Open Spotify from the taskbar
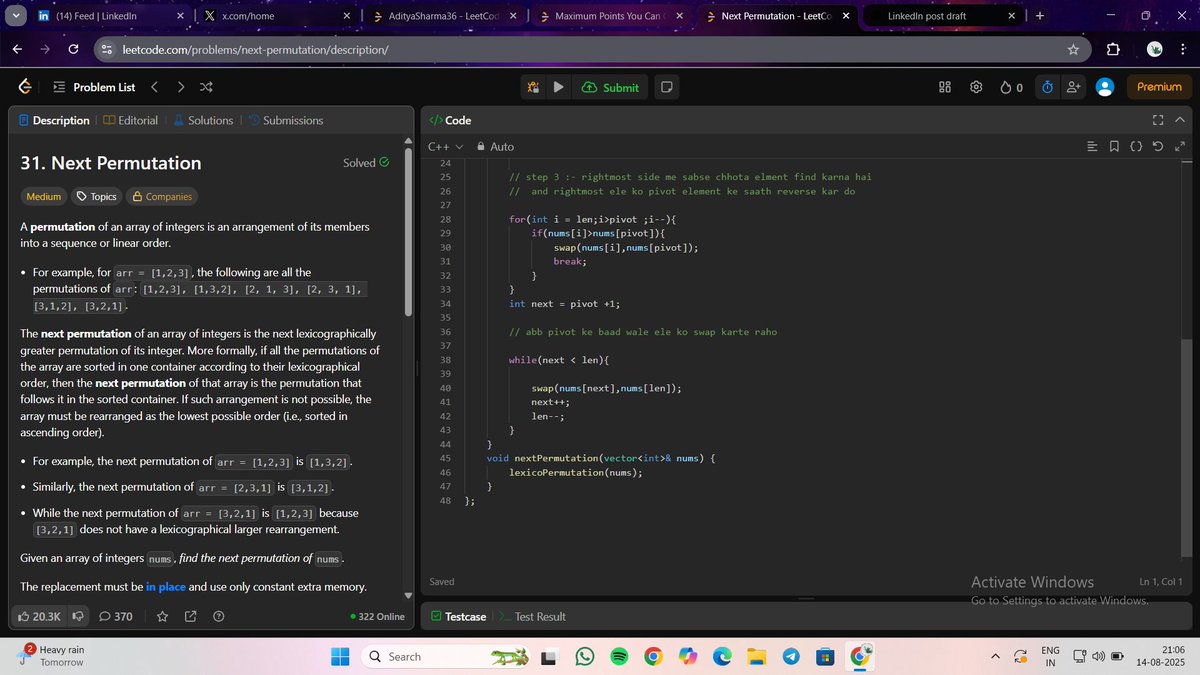Viewport: 1200px width, 675px height. pyautogui.click(x=618, y=657)
